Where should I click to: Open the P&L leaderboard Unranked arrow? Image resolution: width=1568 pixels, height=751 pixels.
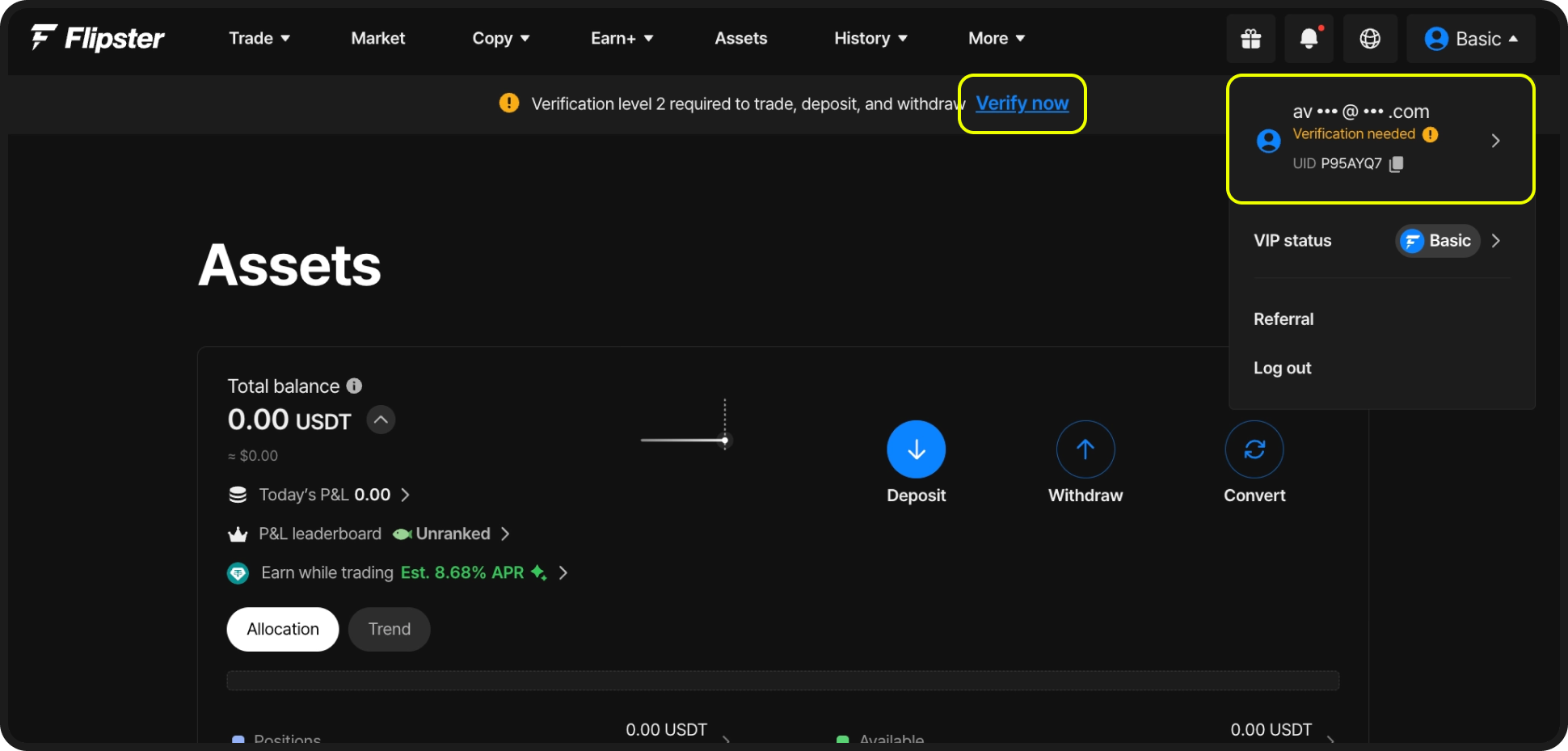tap(505, 534)
